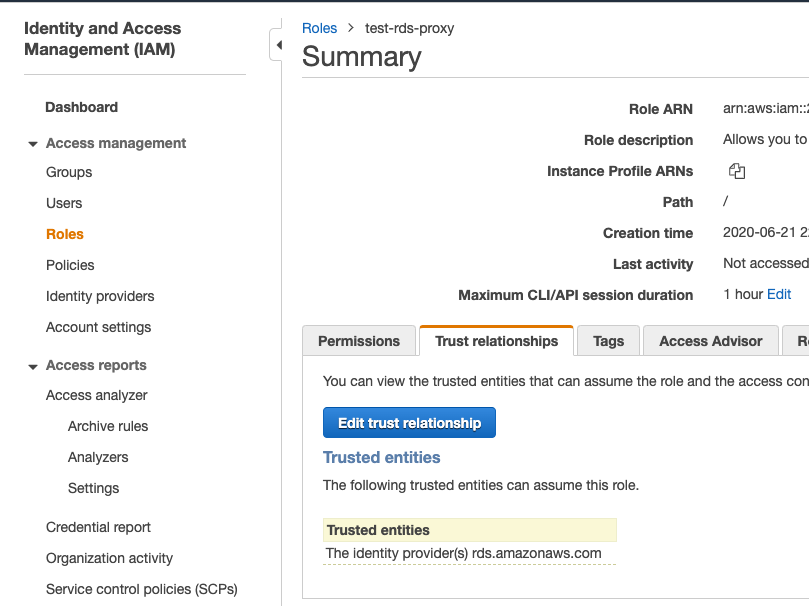Click the Role description value text
Screen dimensions: 809x606
766,140
